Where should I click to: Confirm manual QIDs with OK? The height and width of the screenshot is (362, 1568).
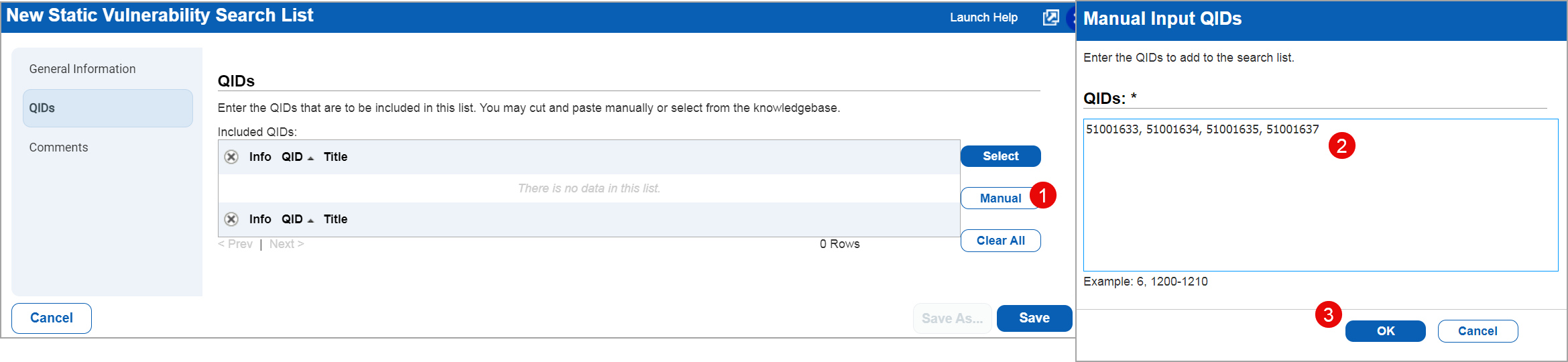click(1385, 331)
